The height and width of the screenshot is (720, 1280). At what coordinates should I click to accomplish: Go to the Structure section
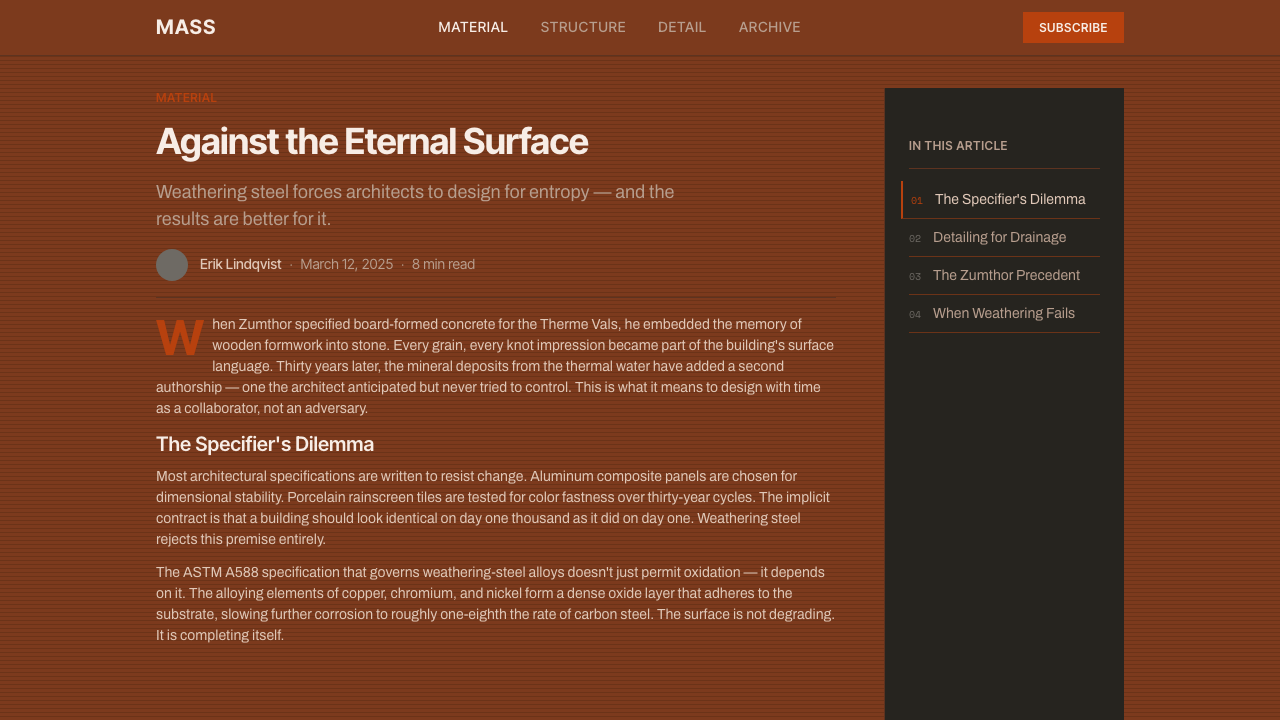pyautogui.click(x=583, y=27)
